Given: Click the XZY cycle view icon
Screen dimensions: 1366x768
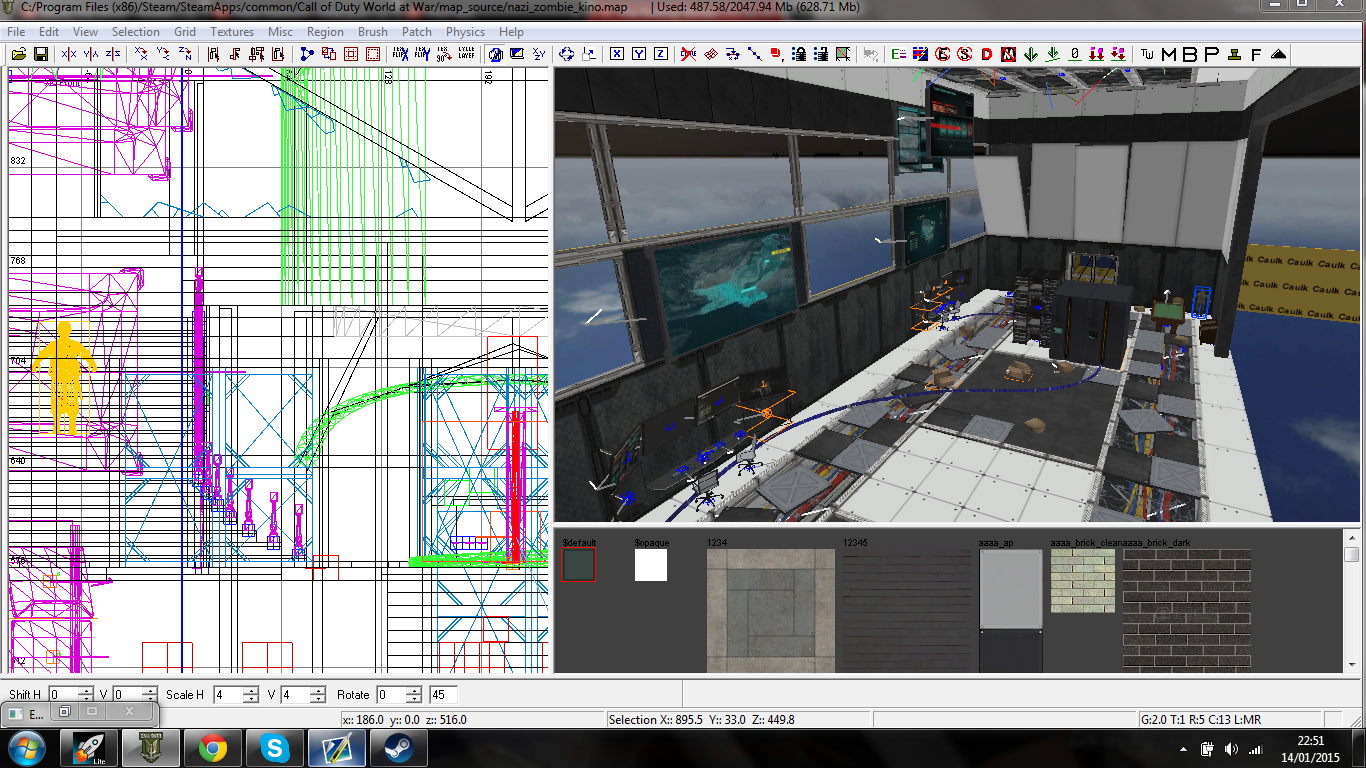Looking at the screenshot, I should [x=539, y=54].
